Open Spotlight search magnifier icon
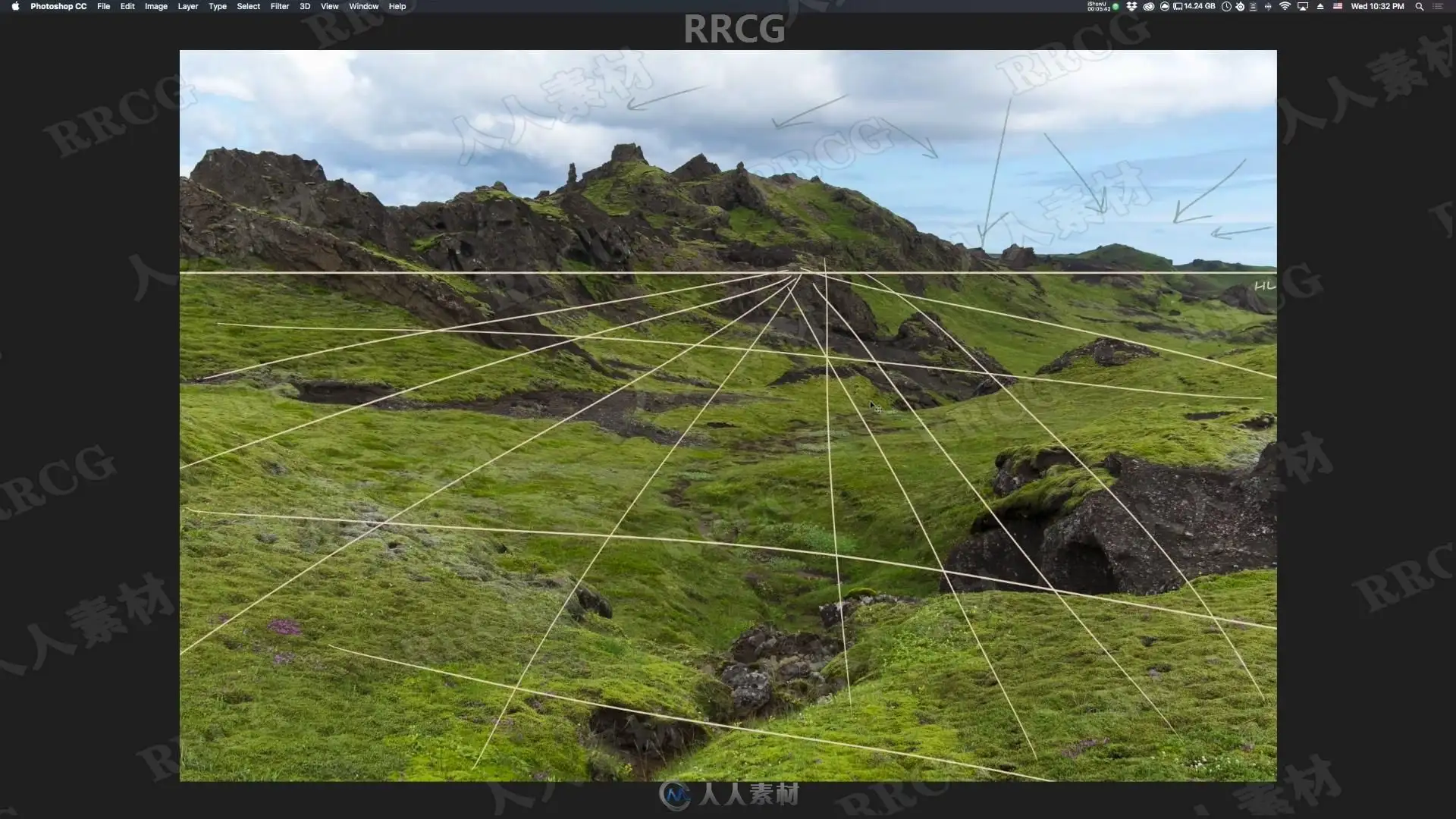Viewport: 1456px width, 819px height. click(1419, 6)
